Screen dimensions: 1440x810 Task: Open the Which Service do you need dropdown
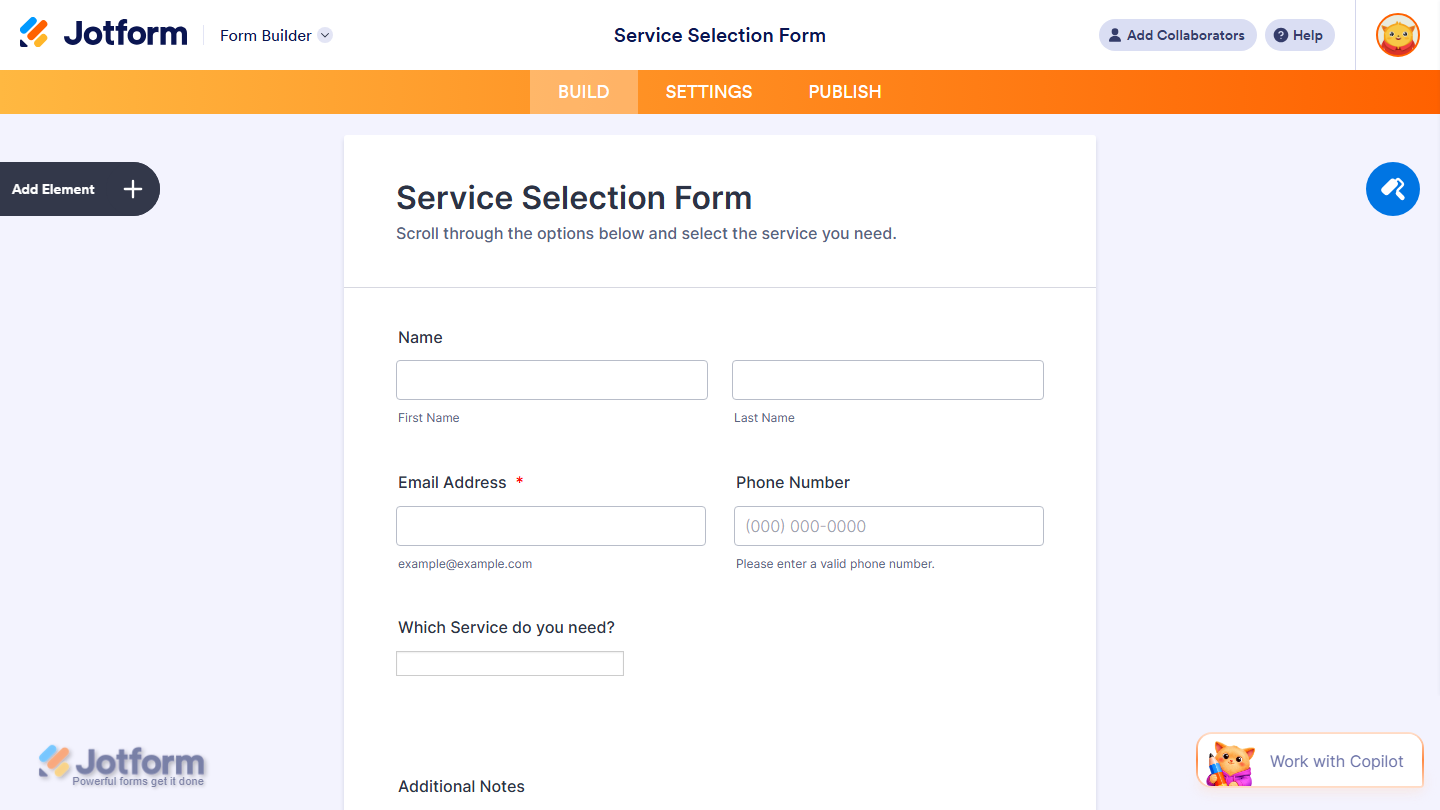(x=509, y=663)
